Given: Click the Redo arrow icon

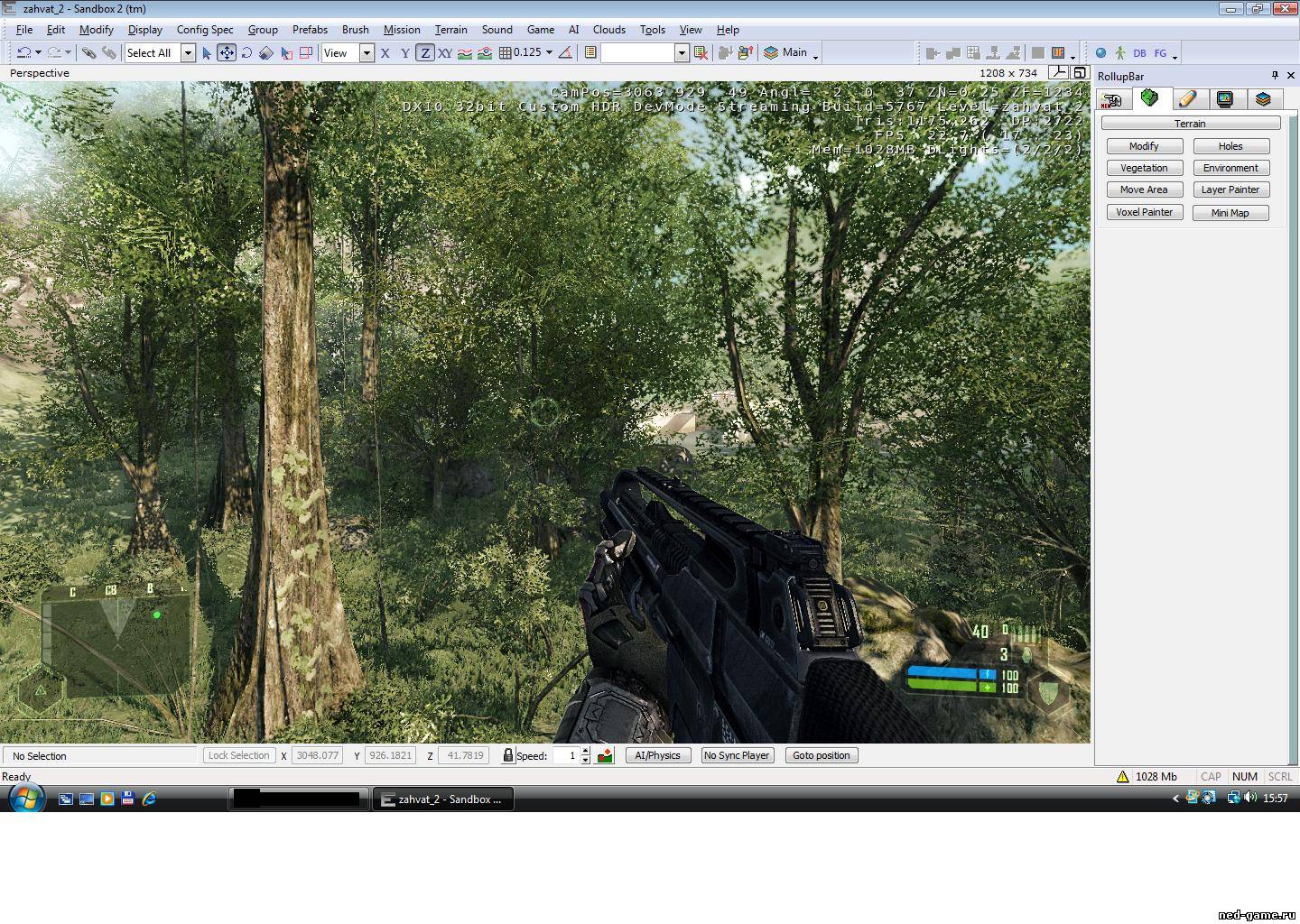Looking at the screenshot, I should click(x=53, y=53).
